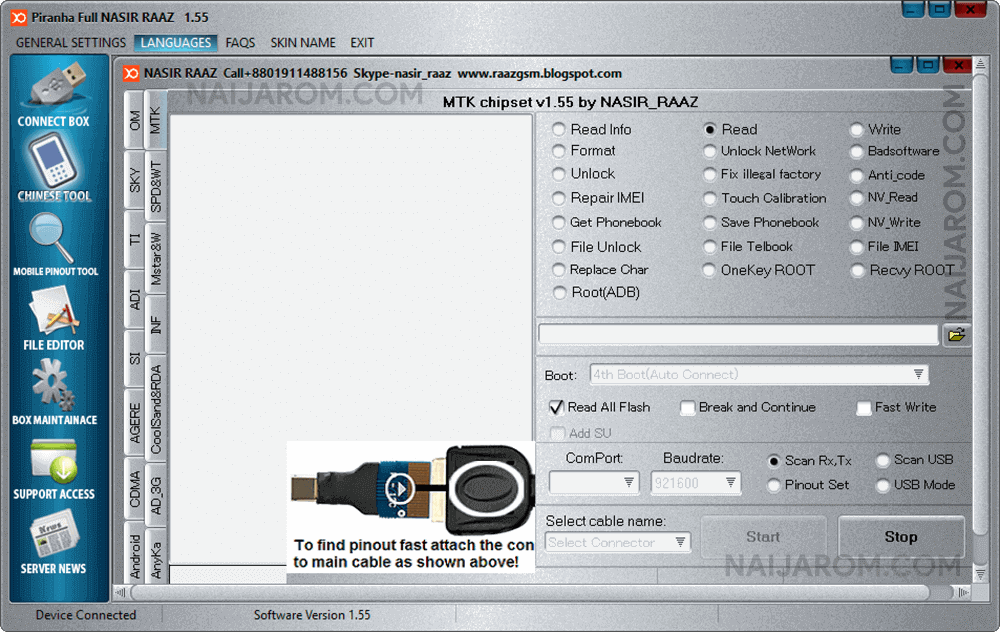
Task: Open the Baudrate dropdown
Action: coord(695,483)
